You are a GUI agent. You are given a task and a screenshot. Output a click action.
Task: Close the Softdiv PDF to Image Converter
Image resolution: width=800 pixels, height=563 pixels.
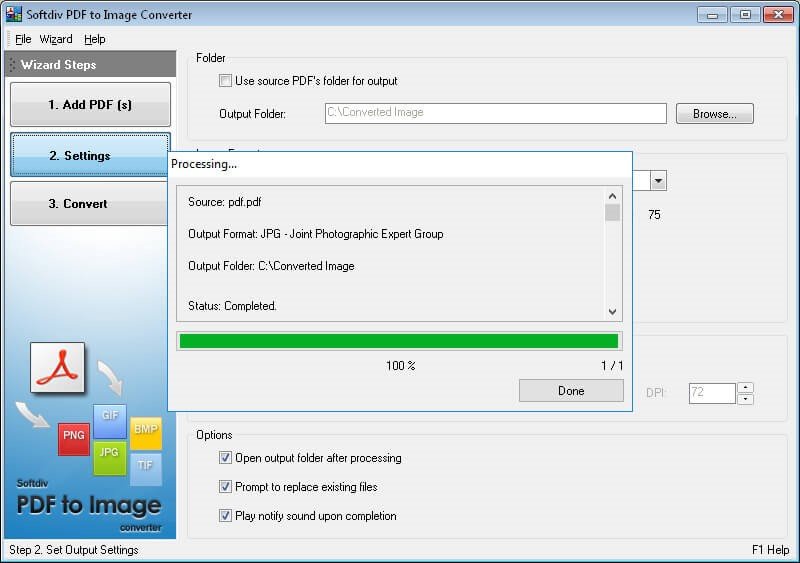click(778, 15)
